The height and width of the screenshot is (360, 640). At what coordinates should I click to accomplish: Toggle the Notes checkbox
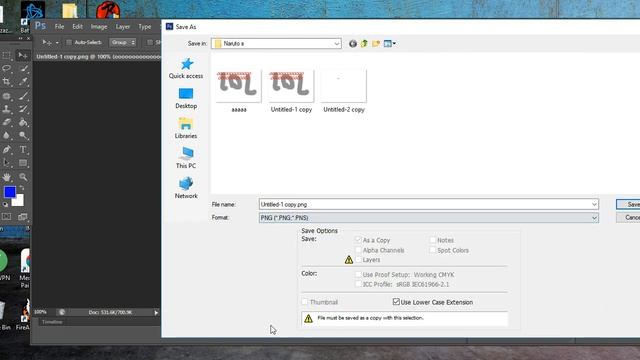click(x=433, y=240)
